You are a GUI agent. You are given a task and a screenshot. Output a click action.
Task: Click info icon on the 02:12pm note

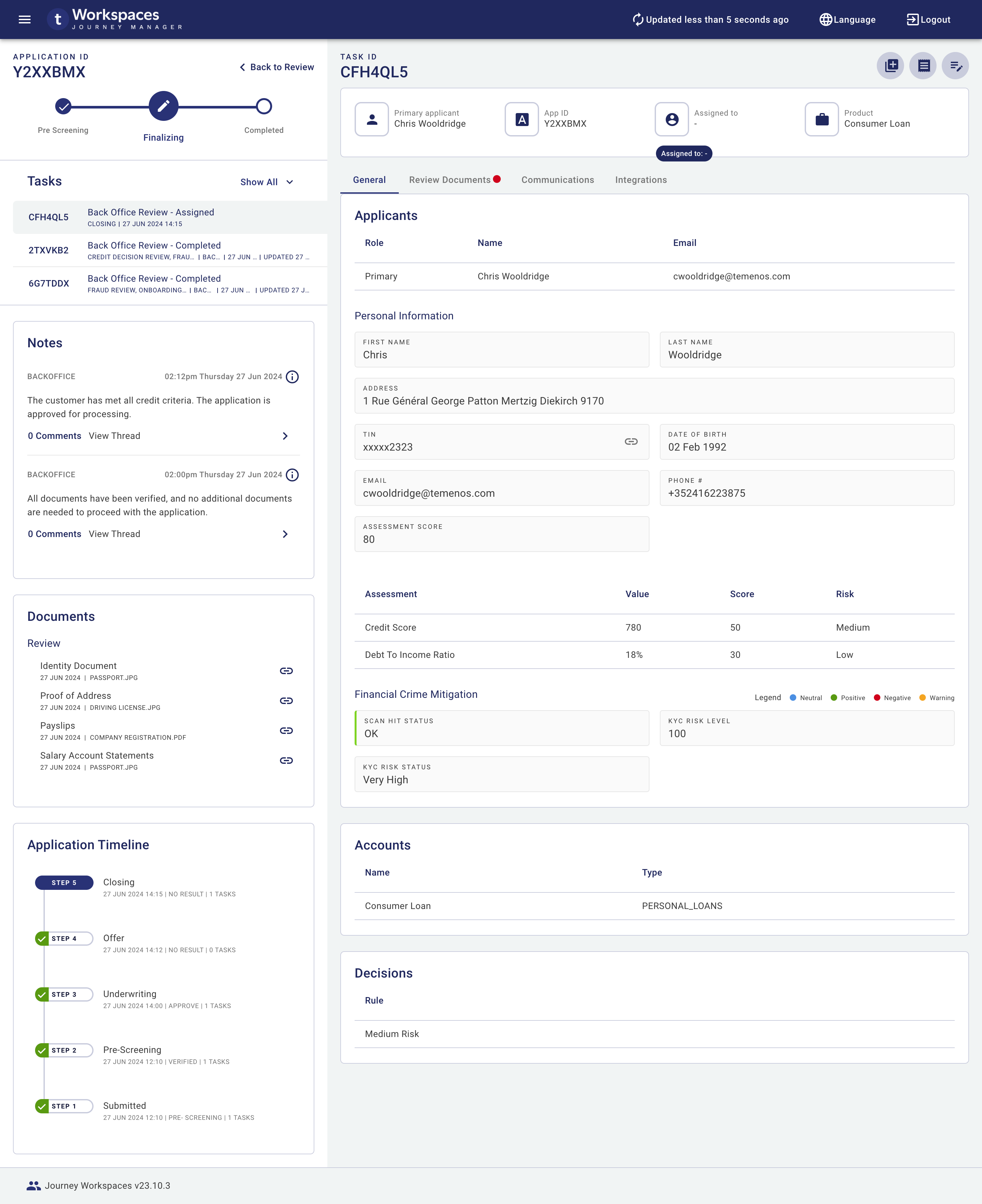point(293,377)
